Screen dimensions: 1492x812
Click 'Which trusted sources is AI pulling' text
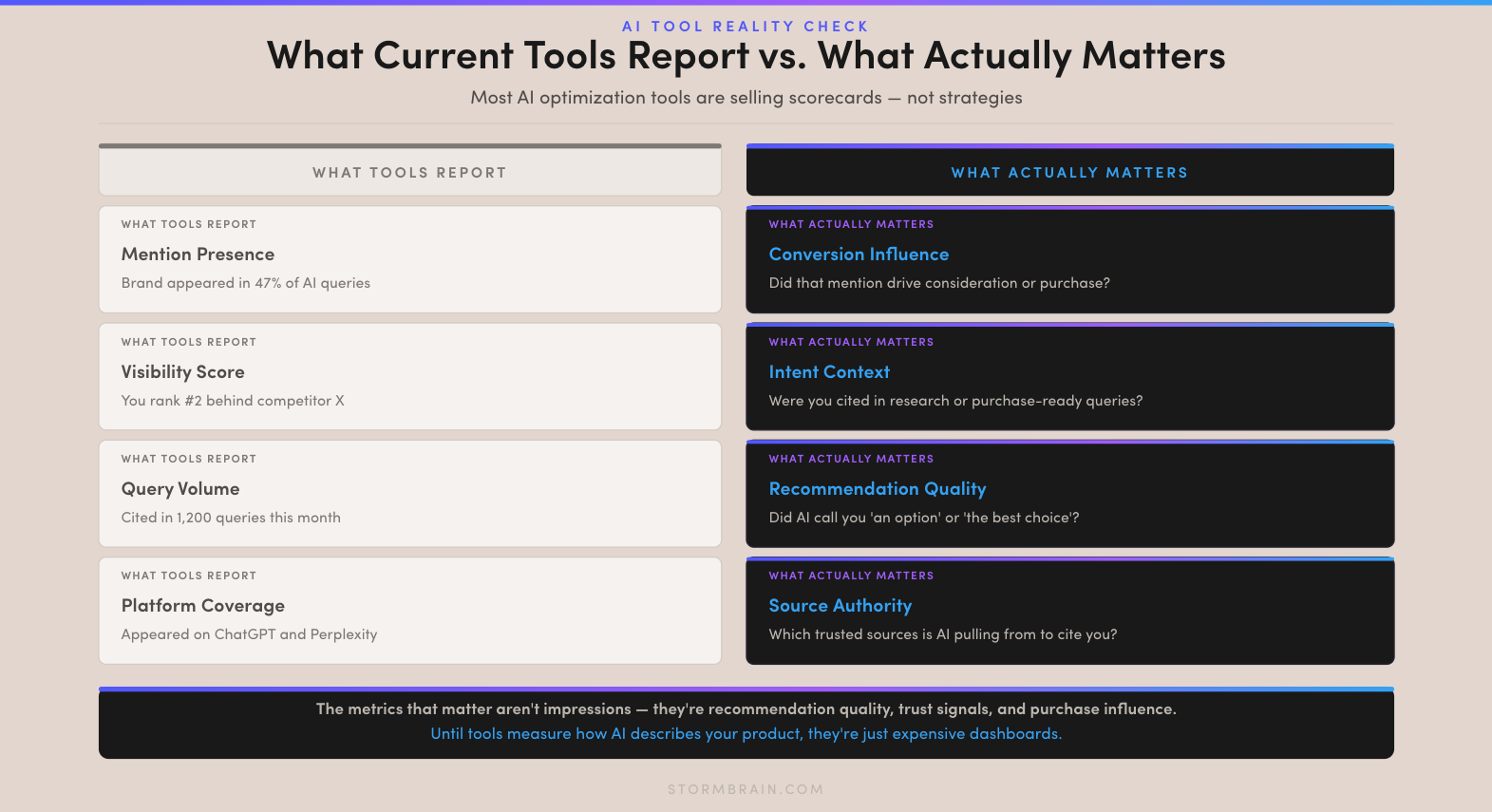(x=942, y=634)
